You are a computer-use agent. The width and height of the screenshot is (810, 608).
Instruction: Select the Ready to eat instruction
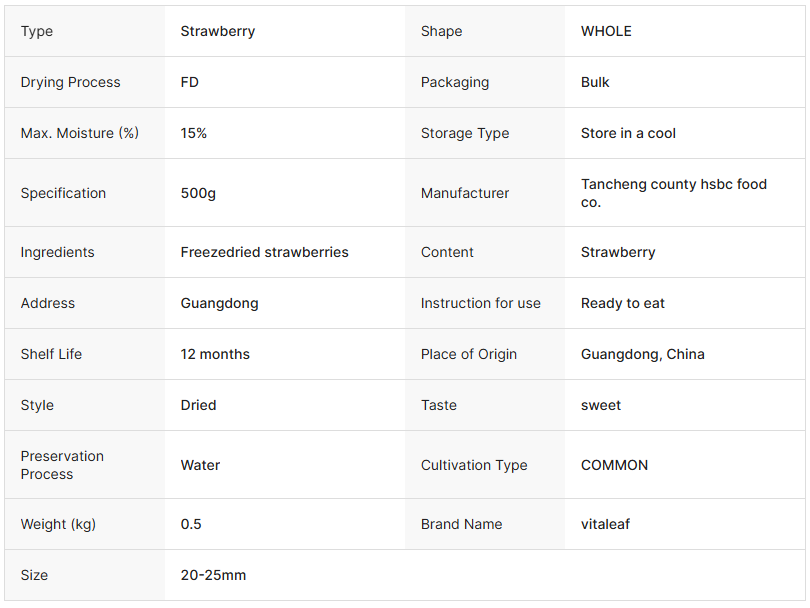(x=622, y=303)
